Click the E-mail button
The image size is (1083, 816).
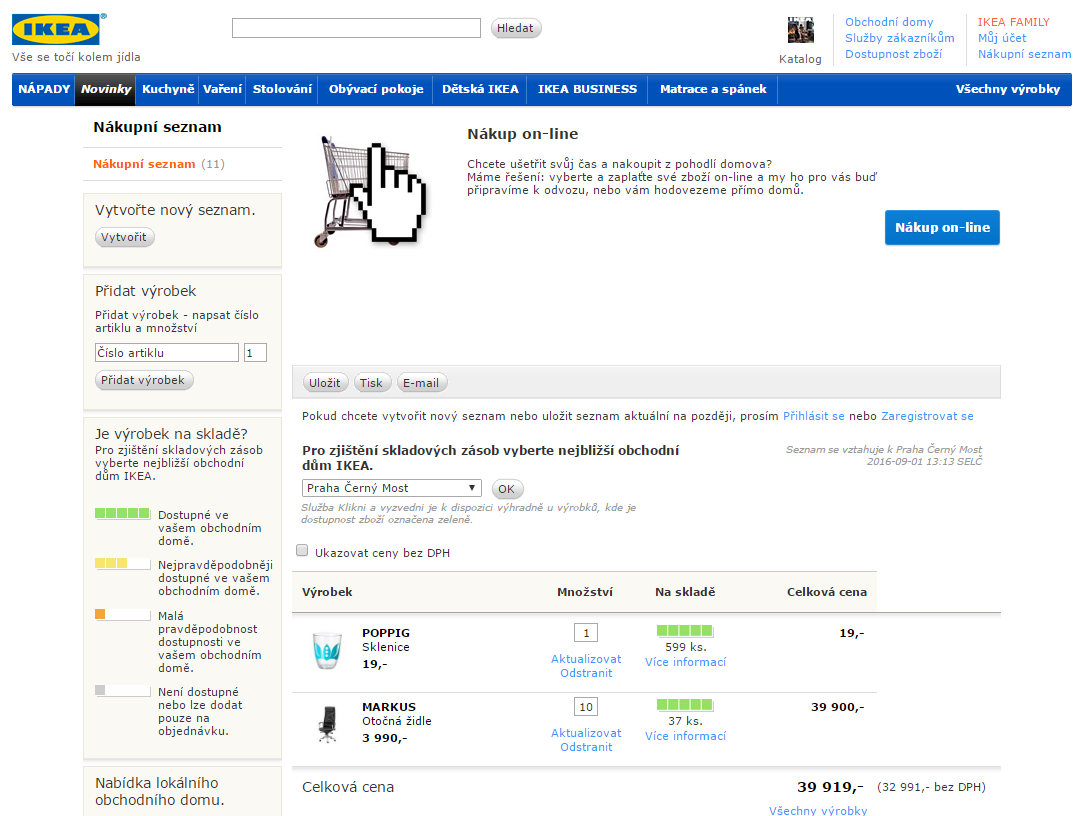click(x=421, y=383)
